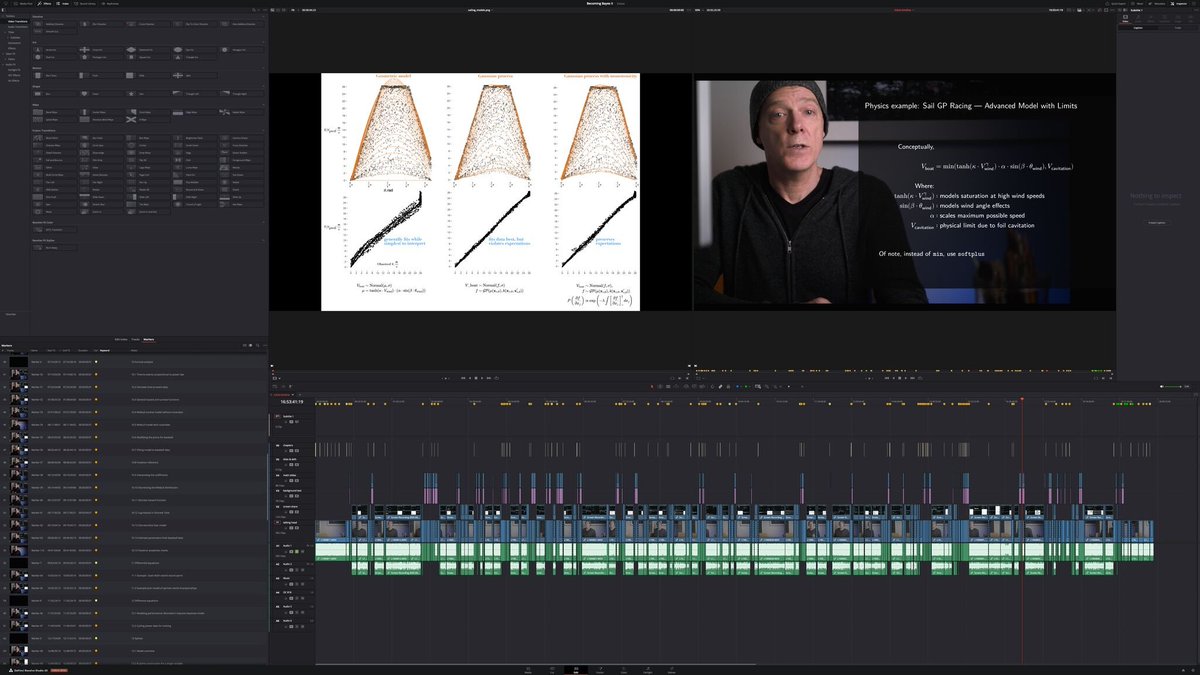
Task: Click the Overwrite Clip toolbar icon
Action: tap(694, 386)
